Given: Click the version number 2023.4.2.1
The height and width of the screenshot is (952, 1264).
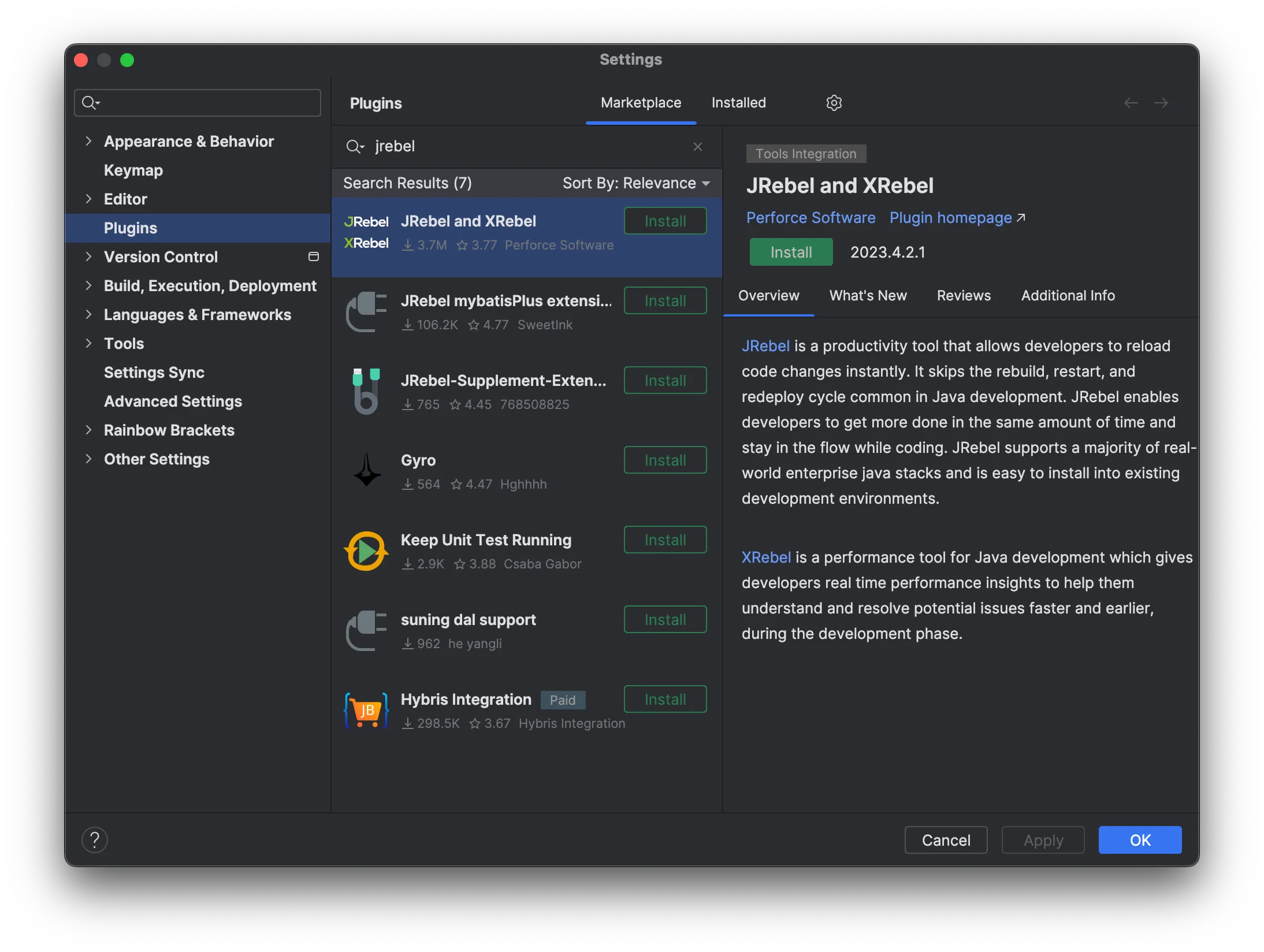Looking at the screenshot, I should (888, 252).
